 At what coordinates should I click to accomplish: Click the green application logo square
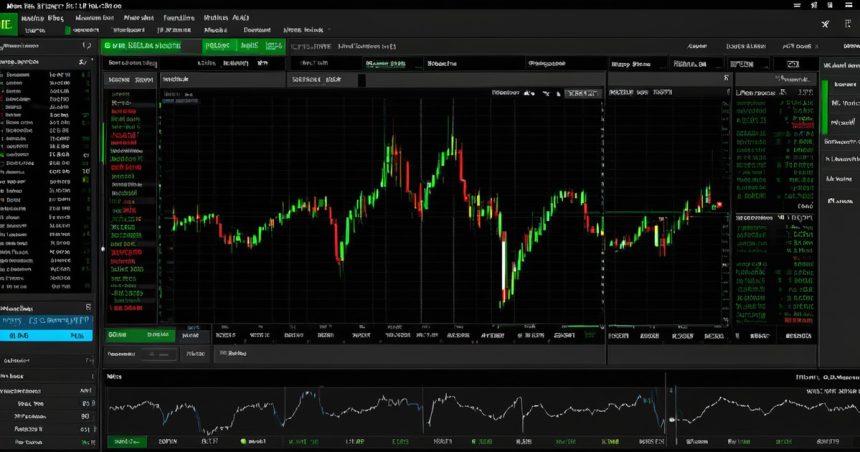coord(8,25)
